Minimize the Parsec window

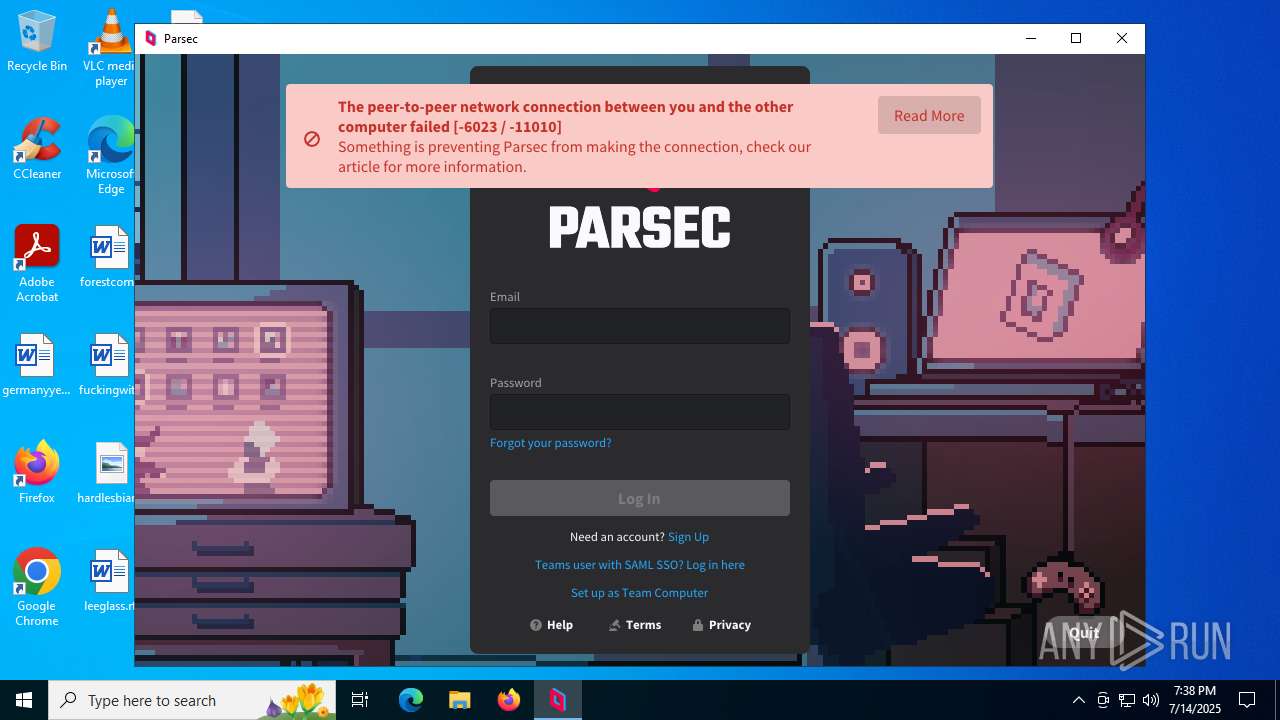tap(1031, 39)
